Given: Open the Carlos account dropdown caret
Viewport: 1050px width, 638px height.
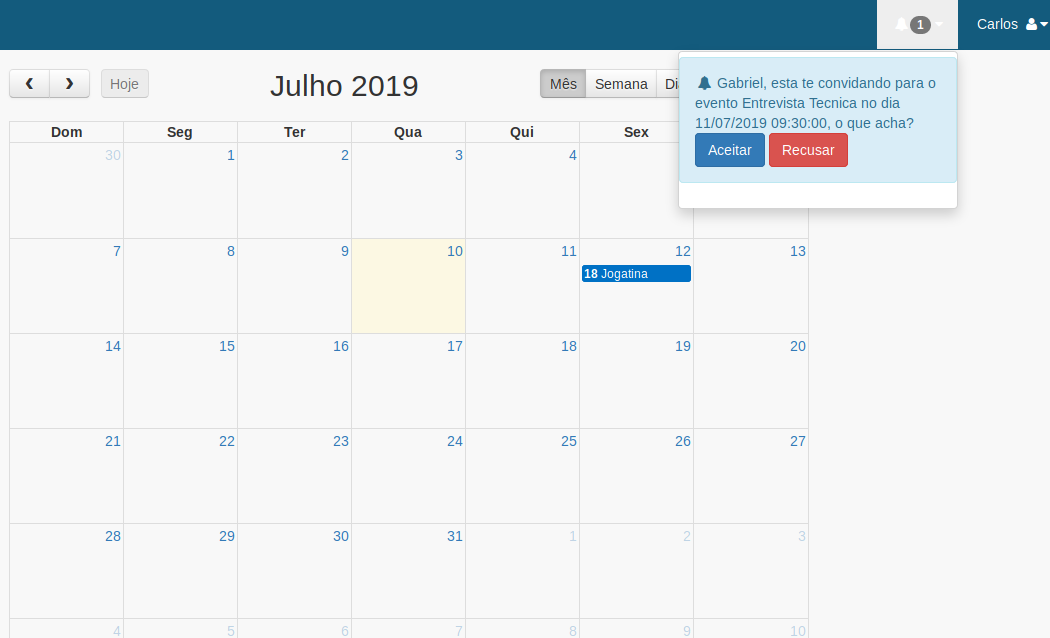Looking at the screenshot, I should pyautogui.click(x=1045, y=24).
